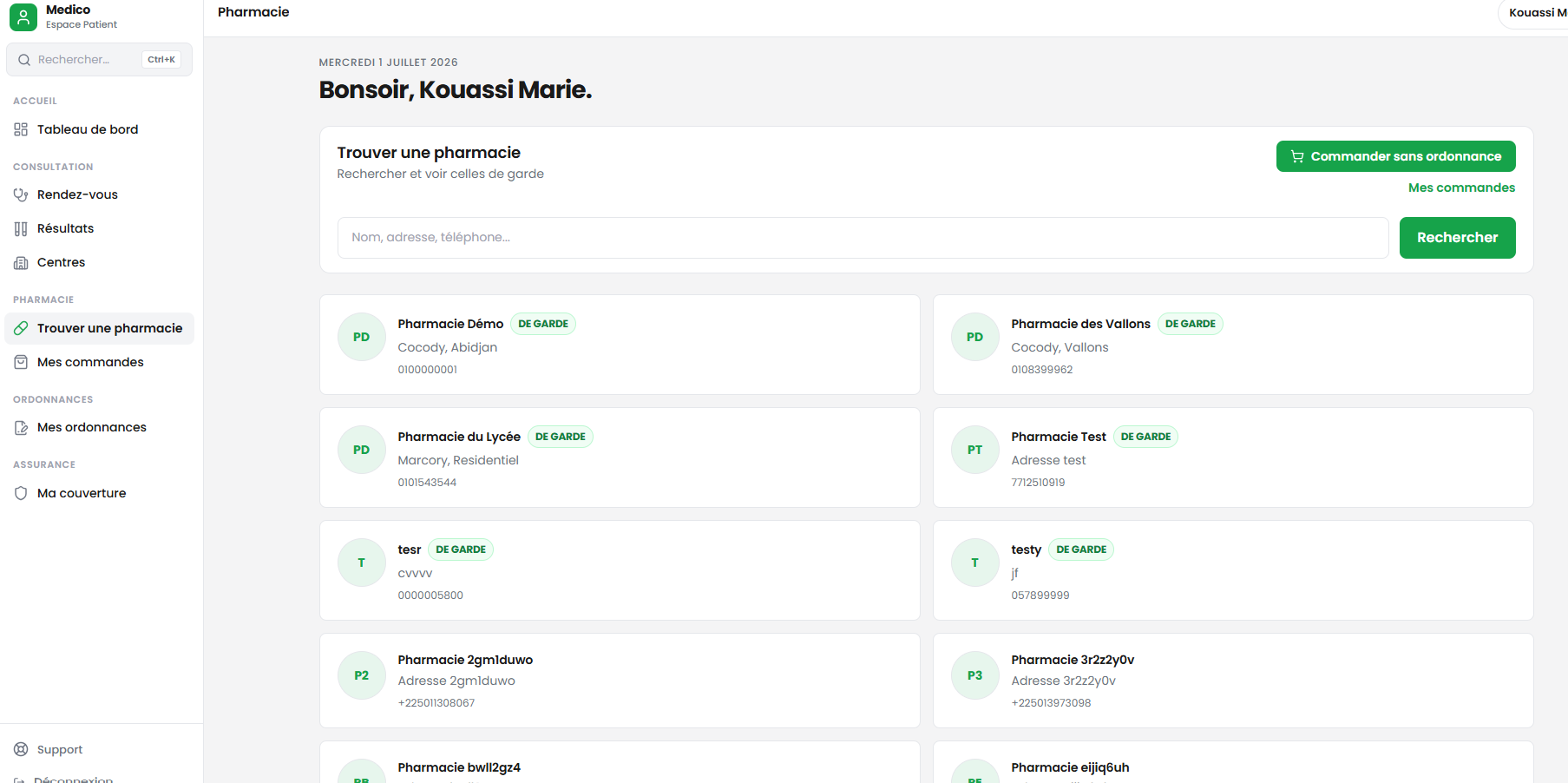The image size is (1568, 783).
Task: Click the Medico logo icon
Action: click(23, 16)
